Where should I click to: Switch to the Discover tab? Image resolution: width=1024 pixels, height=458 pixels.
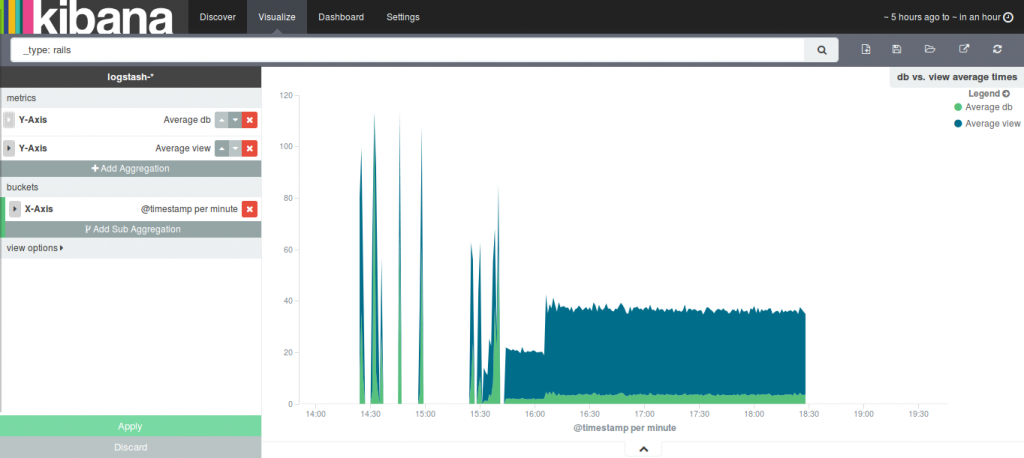[x=217, y=17]
